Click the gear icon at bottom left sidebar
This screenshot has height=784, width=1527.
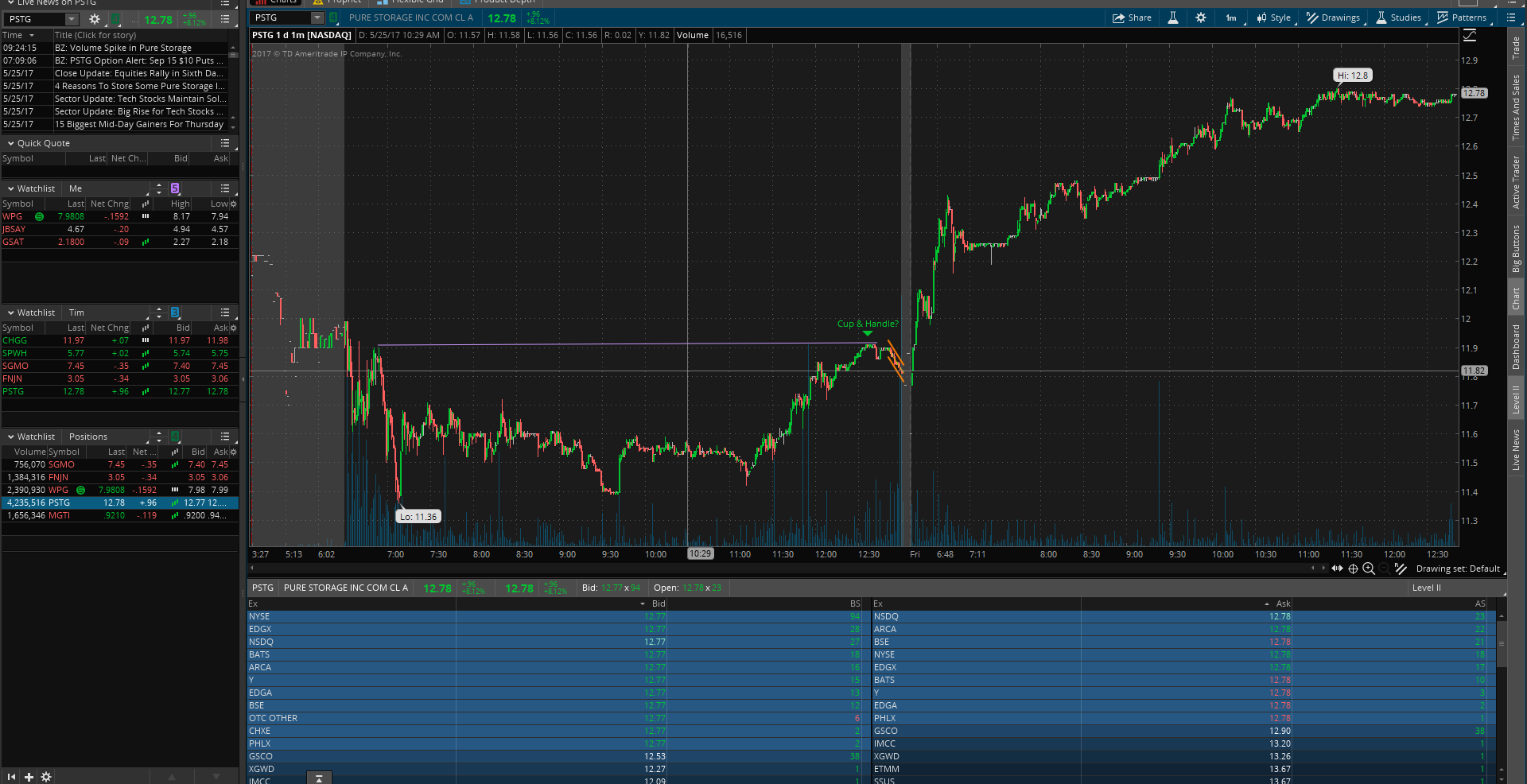pos(46,777)
